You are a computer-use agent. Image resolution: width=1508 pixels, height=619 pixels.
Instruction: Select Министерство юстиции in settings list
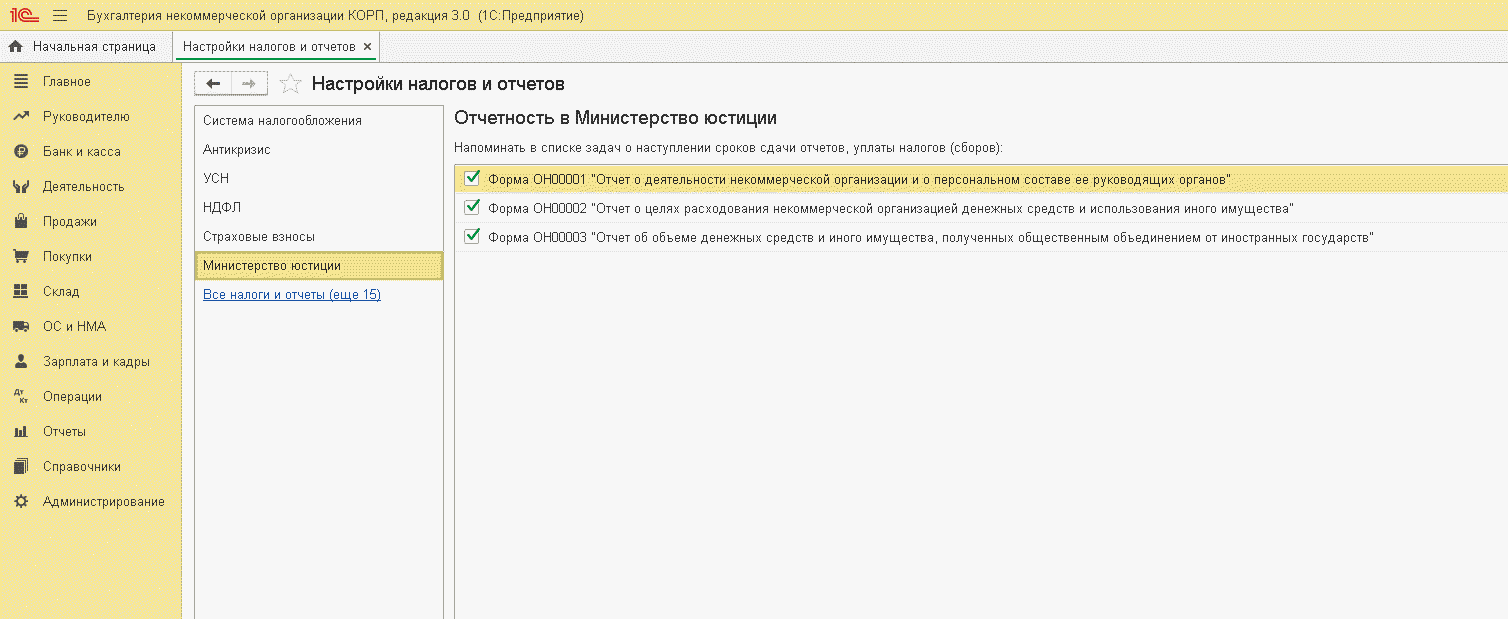click(319, 265)
